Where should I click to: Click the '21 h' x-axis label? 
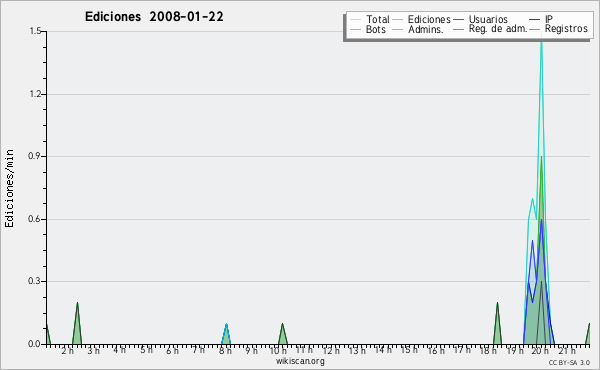tap(567, 351)
